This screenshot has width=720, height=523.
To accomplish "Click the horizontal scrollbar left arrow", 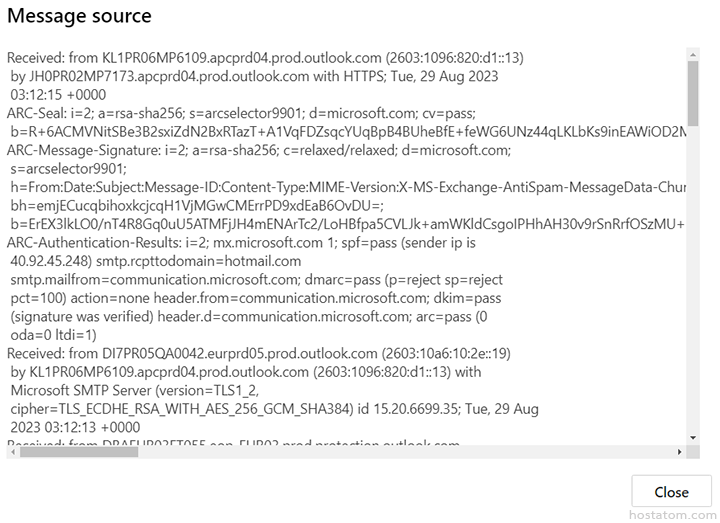I will pos(13,451).
